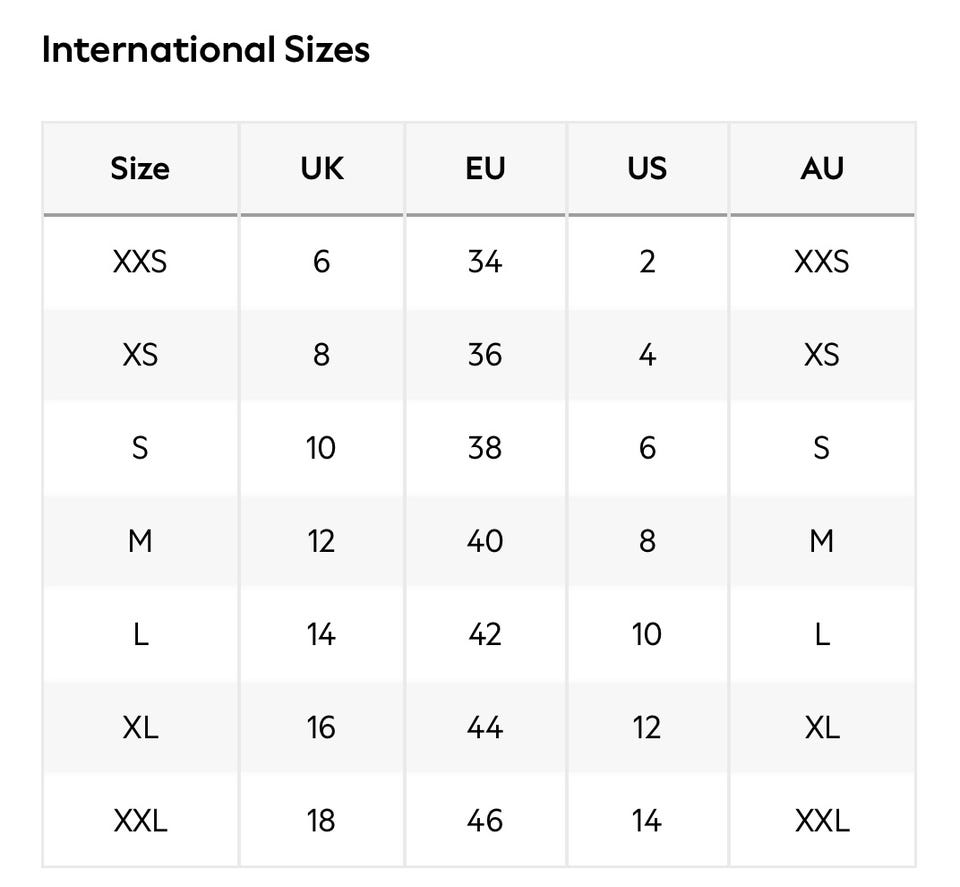Select UK size 6 cell
Viewport: 960px width, 887px height.
click(x=321, y=262)
